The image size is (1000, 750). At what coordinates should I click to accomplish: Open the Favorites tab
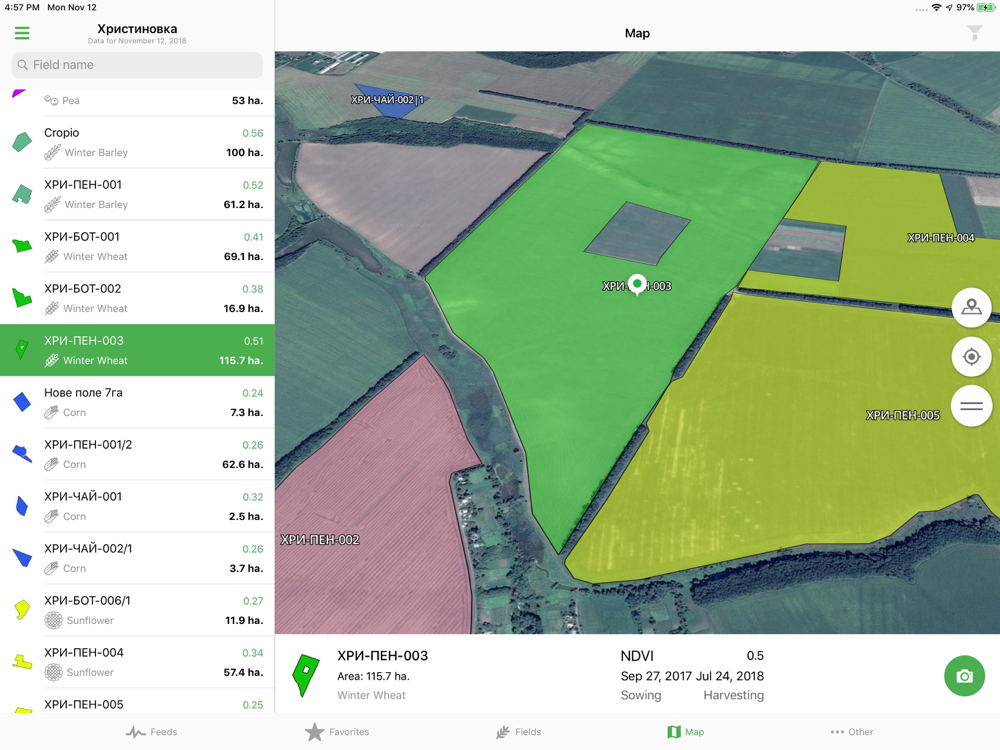pyautogui.click(x=337, y=732)
